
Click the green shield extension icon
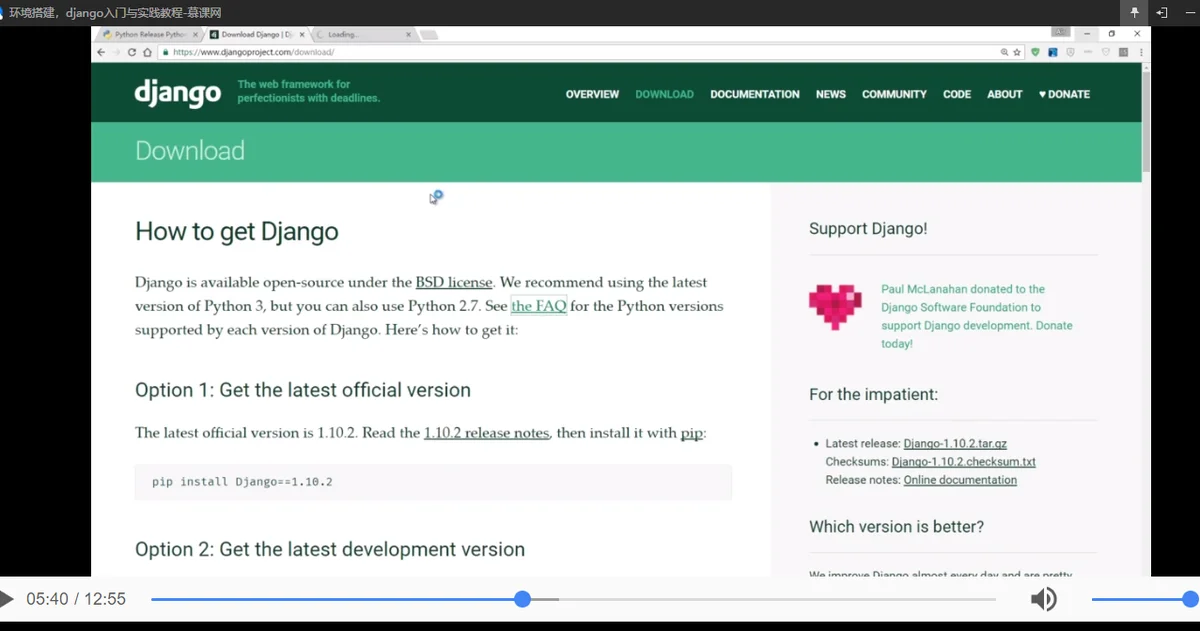[1035, 52]
